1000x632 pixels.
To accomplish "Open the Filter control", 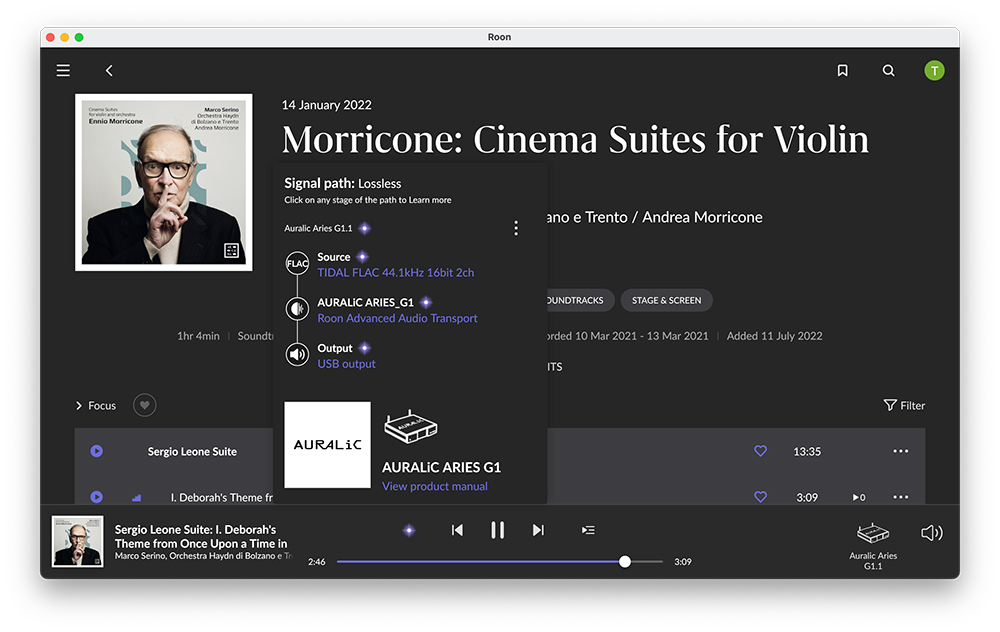I will 904,406.
